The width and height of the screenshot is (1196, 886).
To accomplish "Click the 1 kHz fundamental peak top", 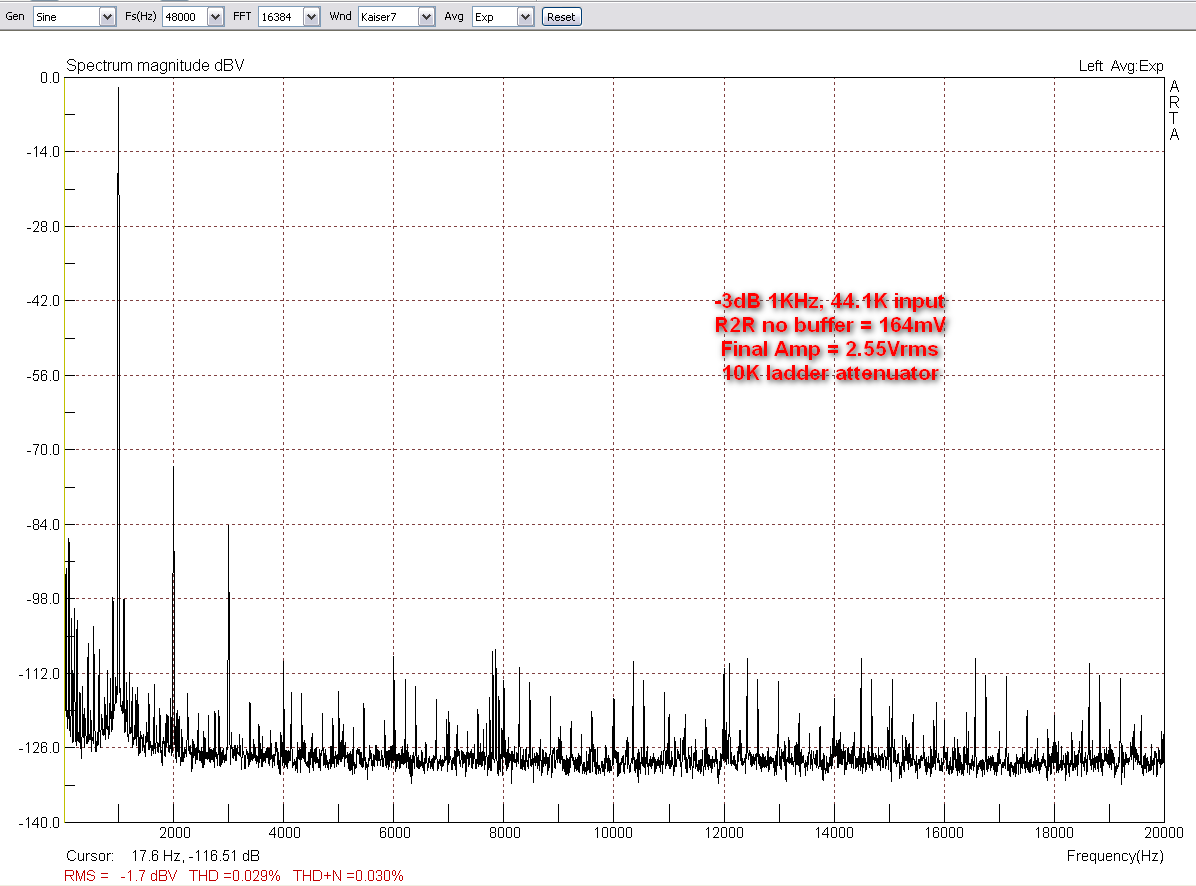I will click(118, 90).
